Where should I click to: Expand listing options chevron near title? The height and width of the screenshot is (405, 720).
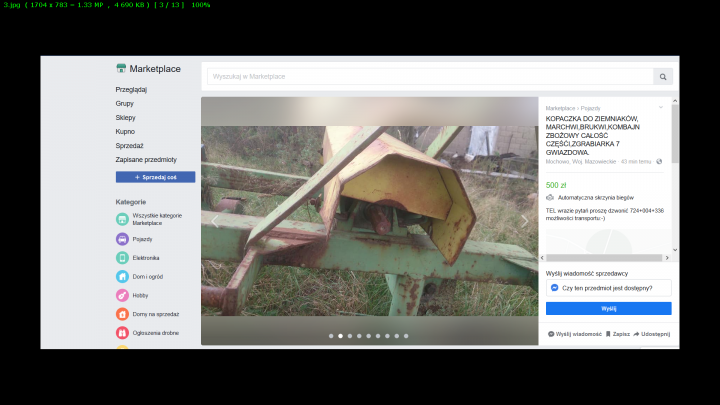pyautogui.click(x=660, y=107)
